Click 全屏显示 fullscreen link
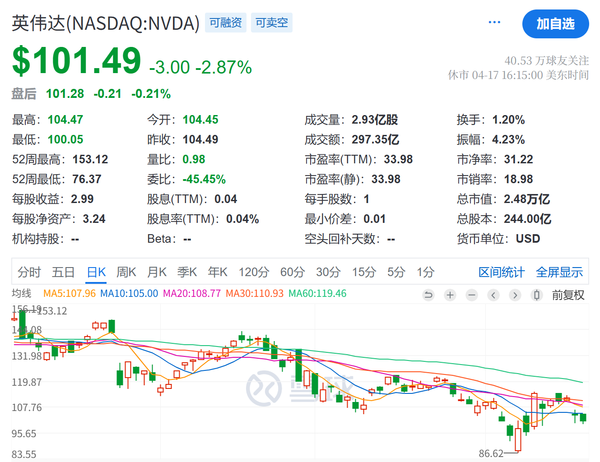Screen dimensions: 600x462 click(x=559, y=271)
